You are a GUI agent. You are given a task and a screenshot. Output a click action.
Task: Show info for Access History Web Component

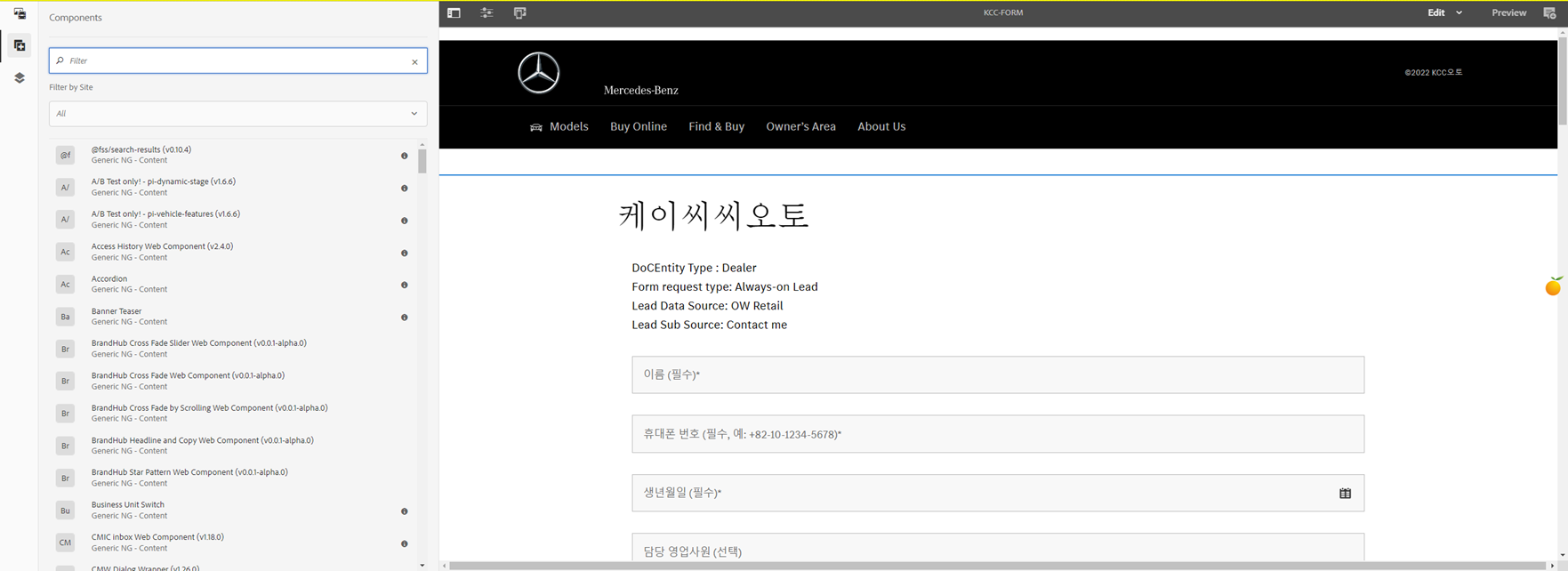[x=404, y=253]
